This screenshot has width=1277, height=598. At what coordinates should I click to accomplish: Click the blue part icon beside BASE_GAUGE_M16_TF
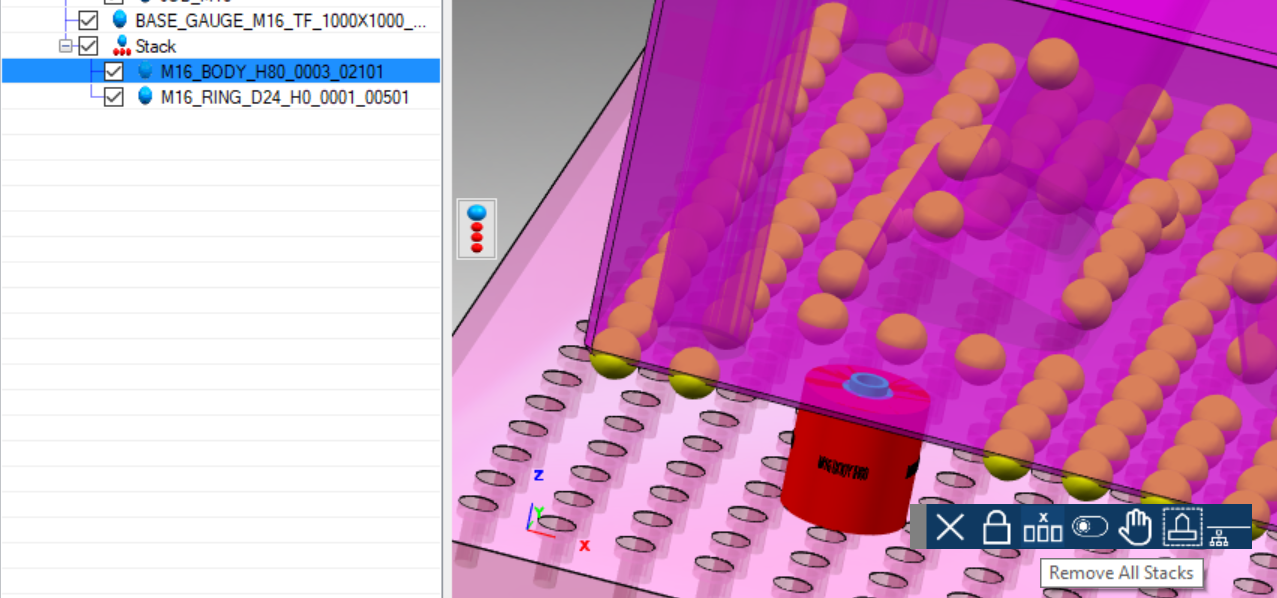tap(120, 20)
